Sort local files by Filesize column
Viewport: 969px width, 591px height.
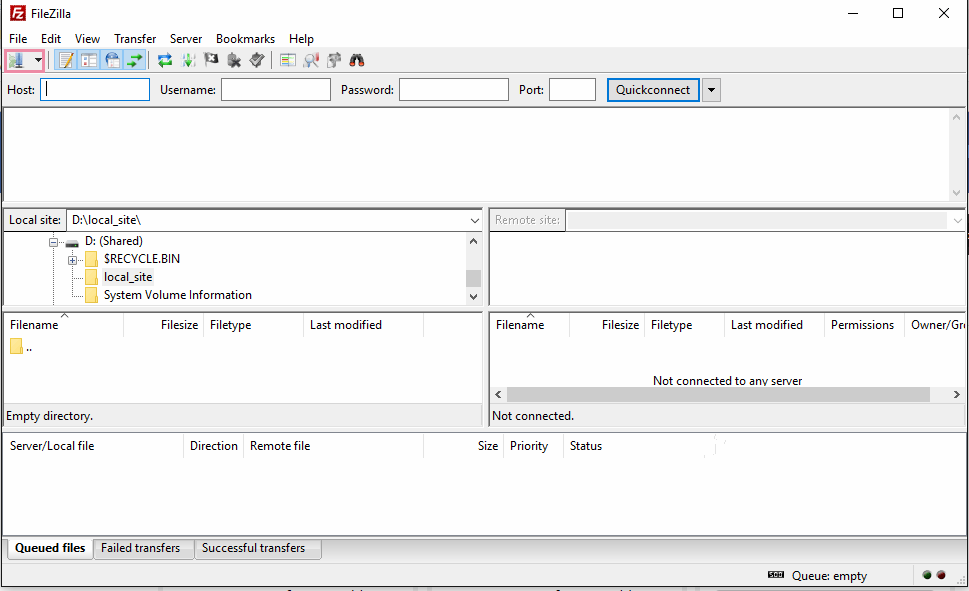pyautogui.click(x=163, y=325)
